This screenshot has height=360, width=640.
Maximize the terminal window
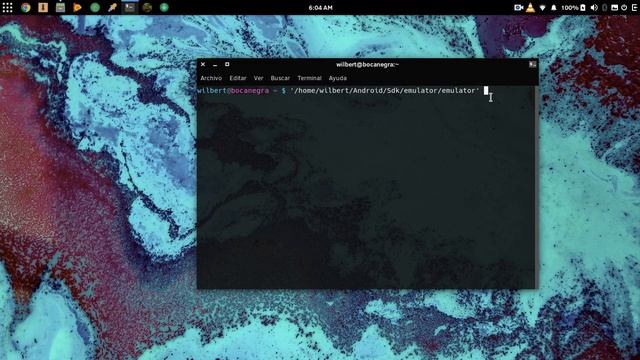click(x=227, y=64)
